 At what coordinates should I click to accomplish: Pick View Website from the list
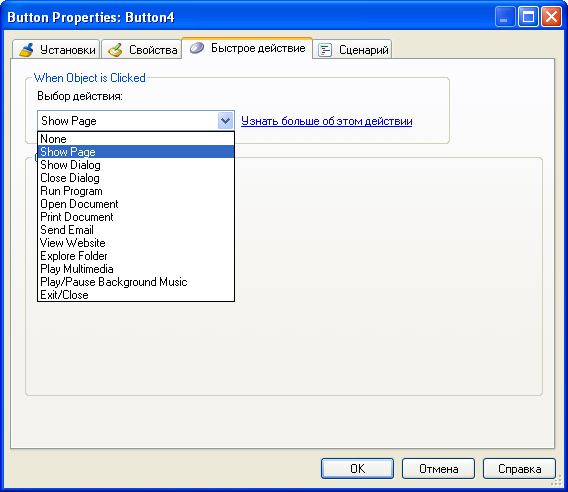click(136, 243)
